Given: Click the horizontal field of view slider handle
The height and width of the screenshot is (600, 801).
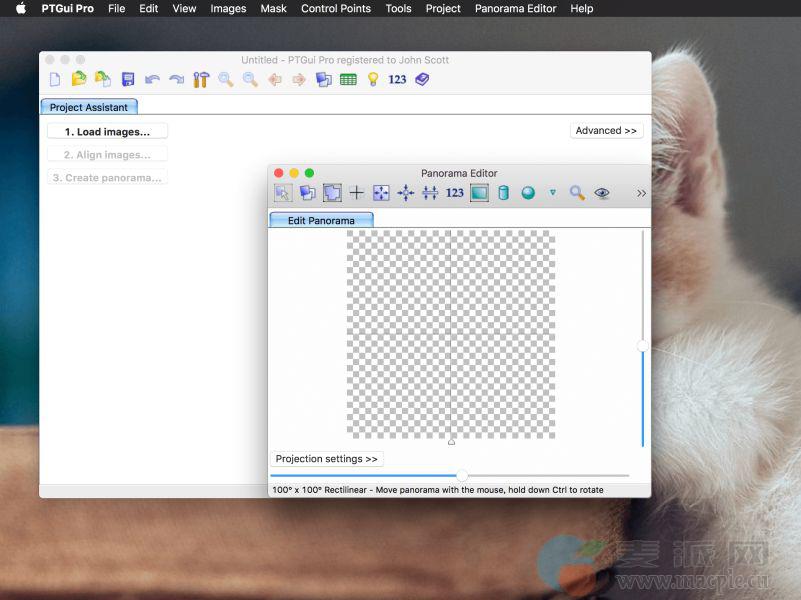Looking at the screenshot, I should point(462,476).
